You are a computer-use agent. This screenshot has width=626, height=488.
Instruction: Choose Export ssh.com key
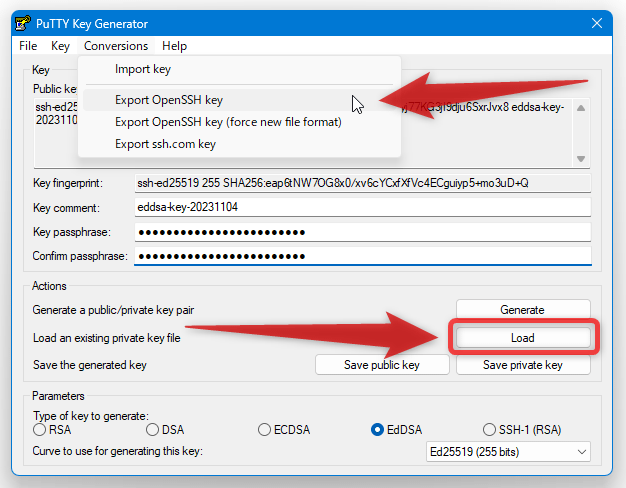pos(239,144)
